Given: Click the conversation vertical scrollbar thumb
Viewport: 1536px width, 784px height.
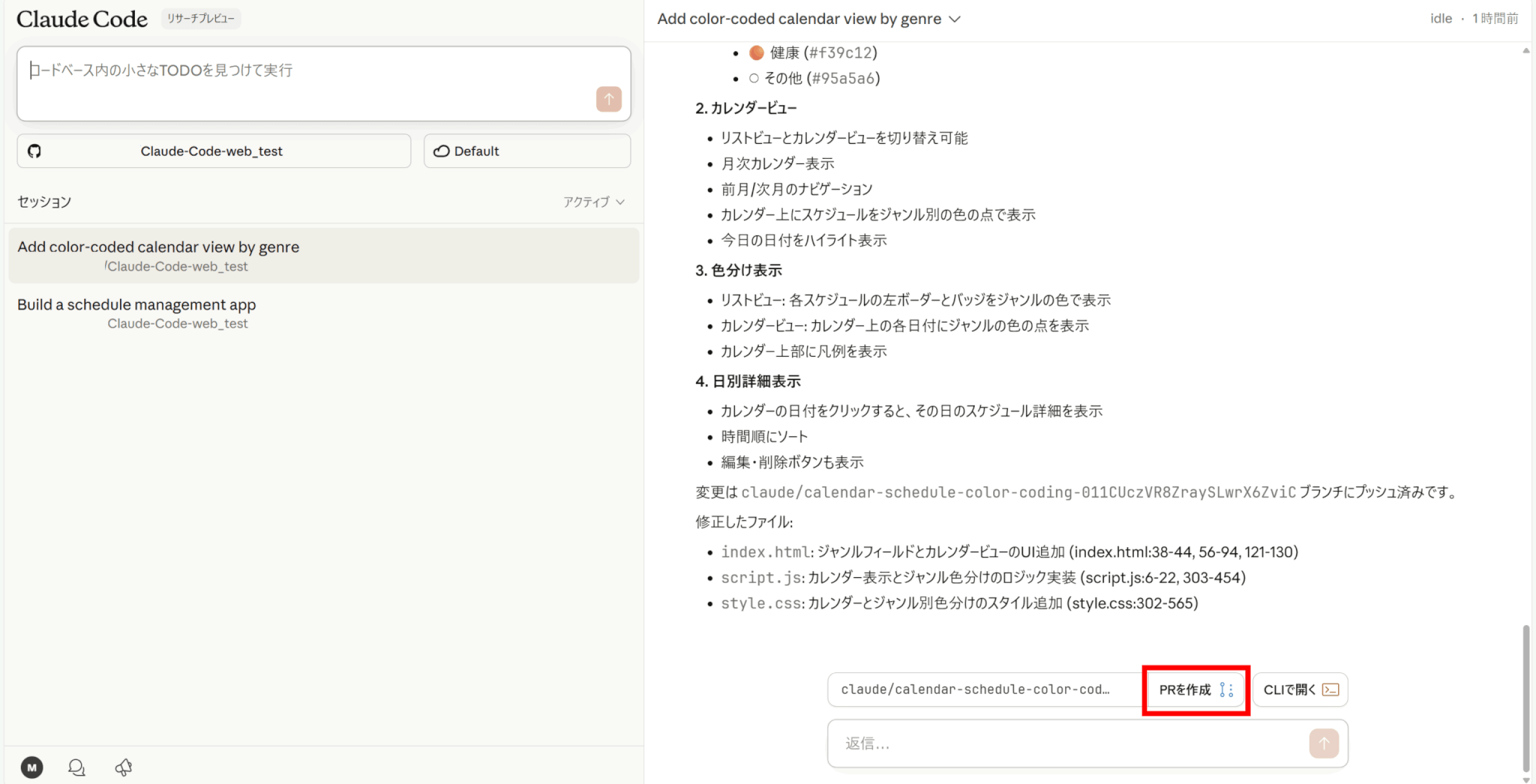Looking at the screenshot, I should (1525, 697).
